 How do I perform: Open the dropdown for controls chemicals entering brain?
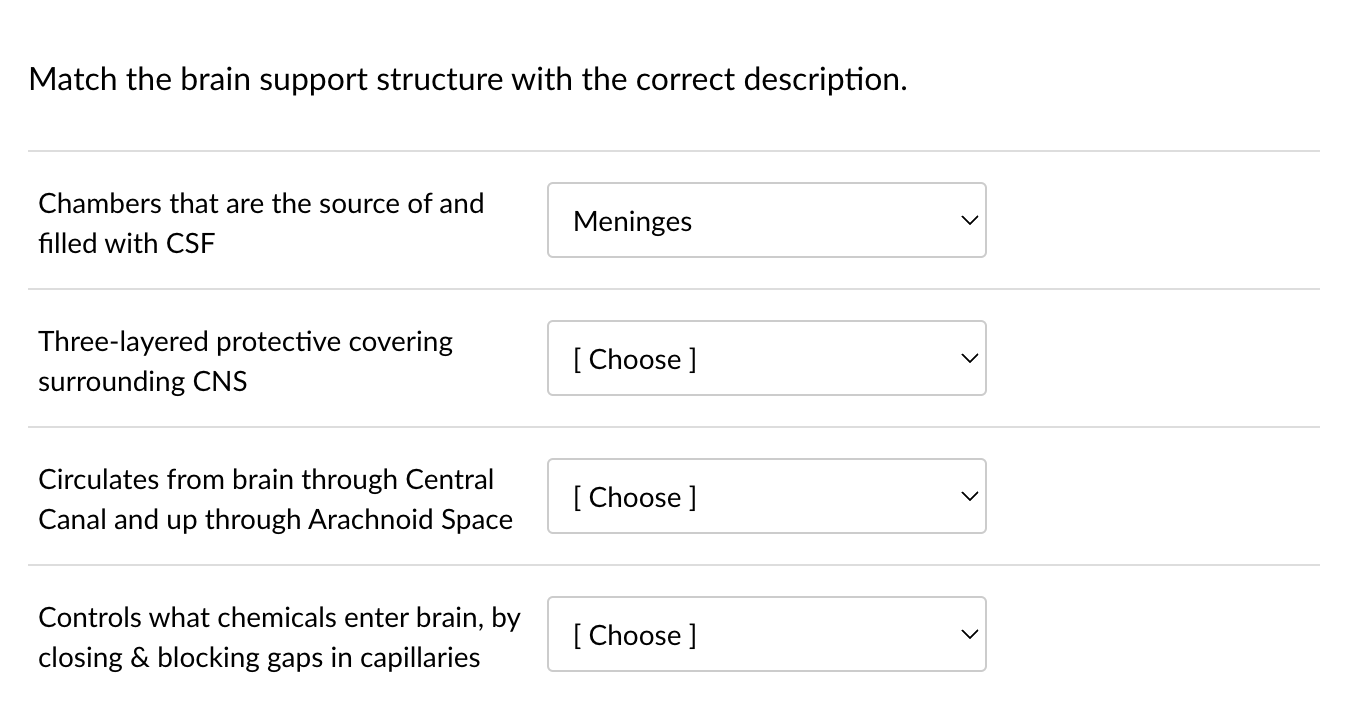766,634
